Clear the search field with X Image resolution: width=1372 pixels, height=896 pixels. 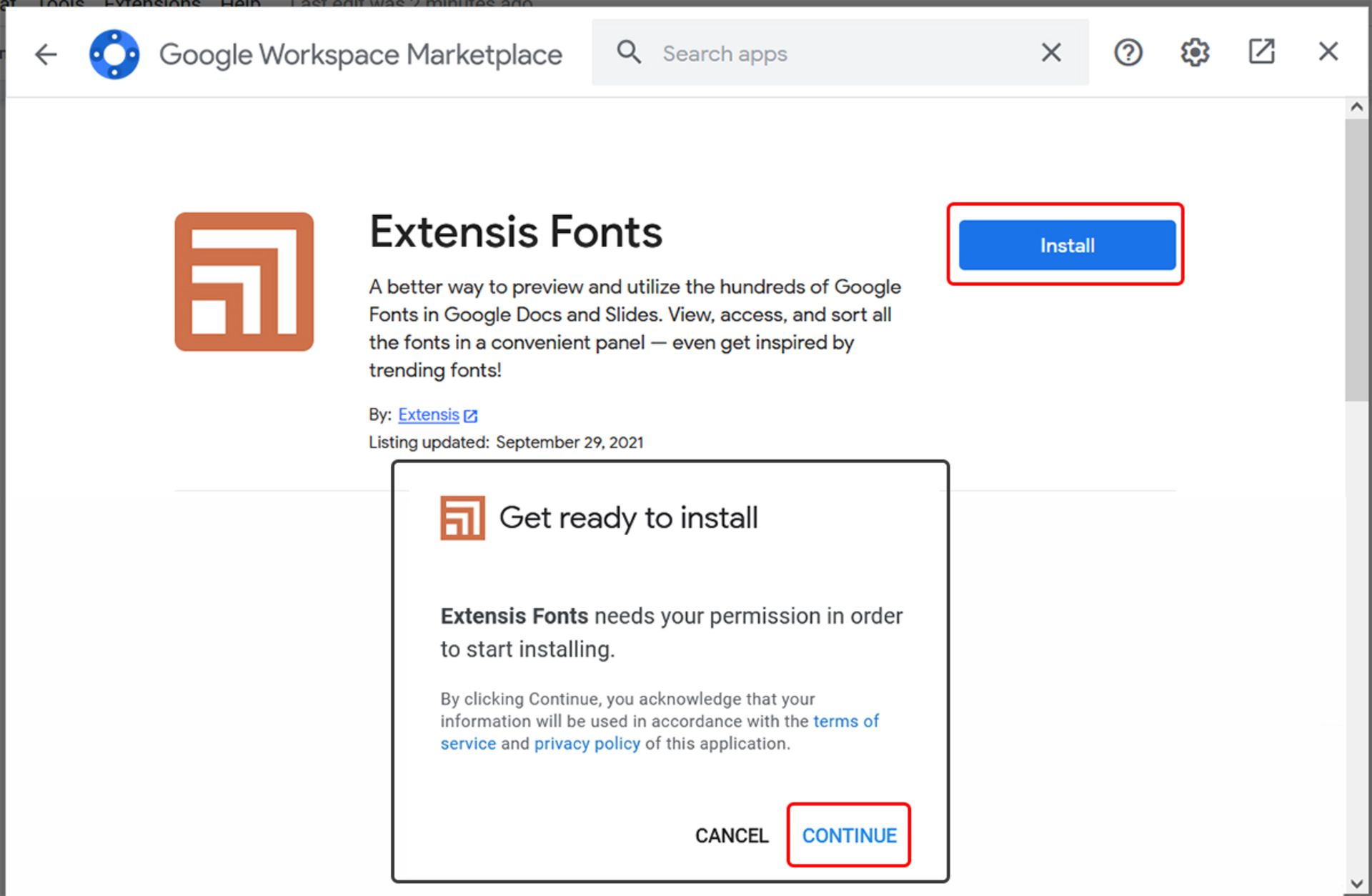1050,52
